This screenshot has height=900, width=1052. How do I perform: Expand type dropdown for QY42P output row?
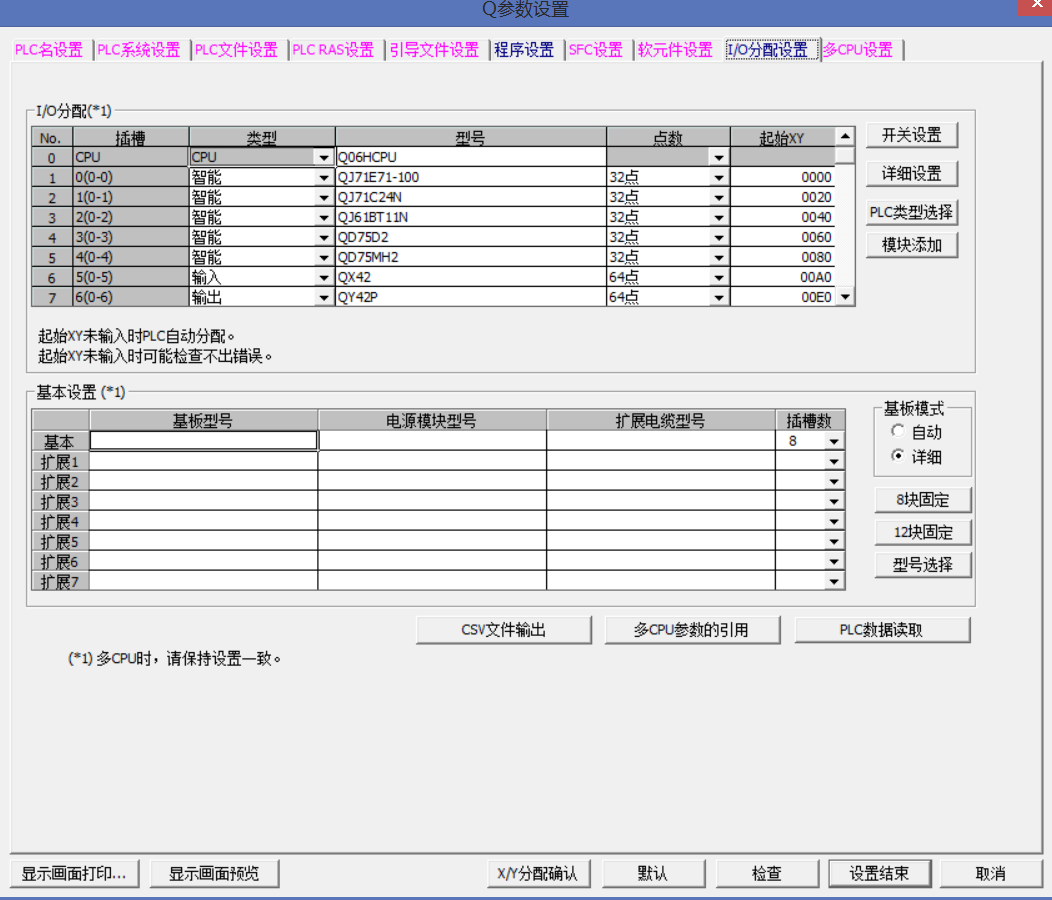point(323,298)
